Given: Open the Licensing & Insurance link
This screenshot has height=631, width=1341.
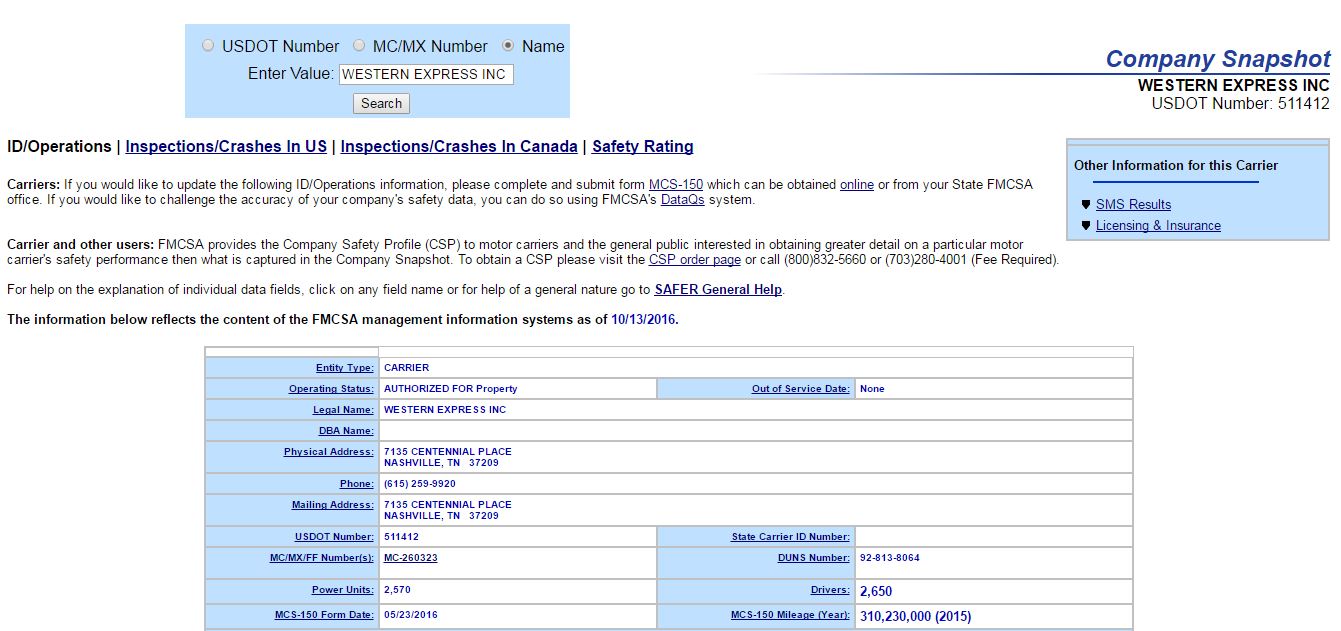Looking at the screenshot, I should (x=1158, y=226).
